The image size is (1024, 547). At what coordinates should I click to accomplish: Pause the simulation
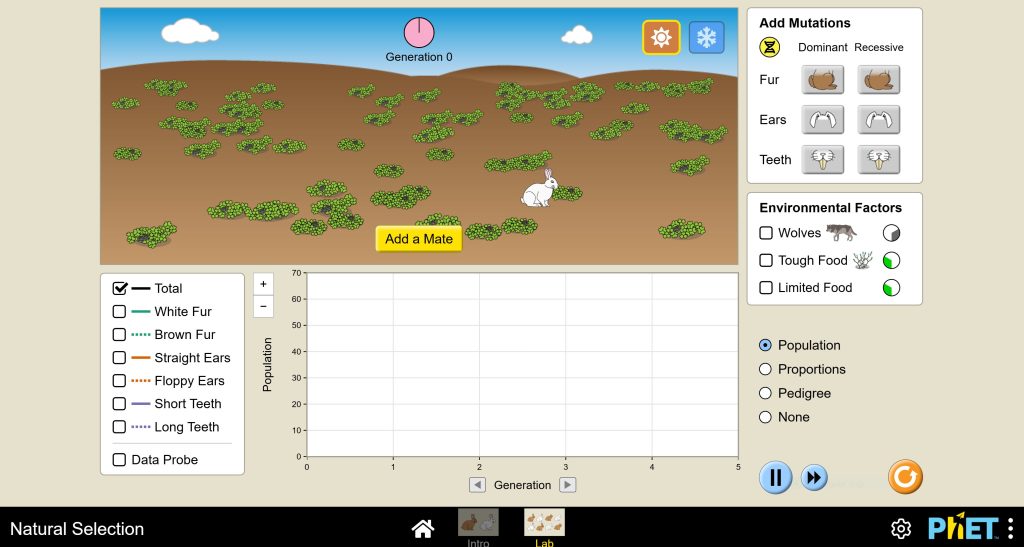(775, 478)
